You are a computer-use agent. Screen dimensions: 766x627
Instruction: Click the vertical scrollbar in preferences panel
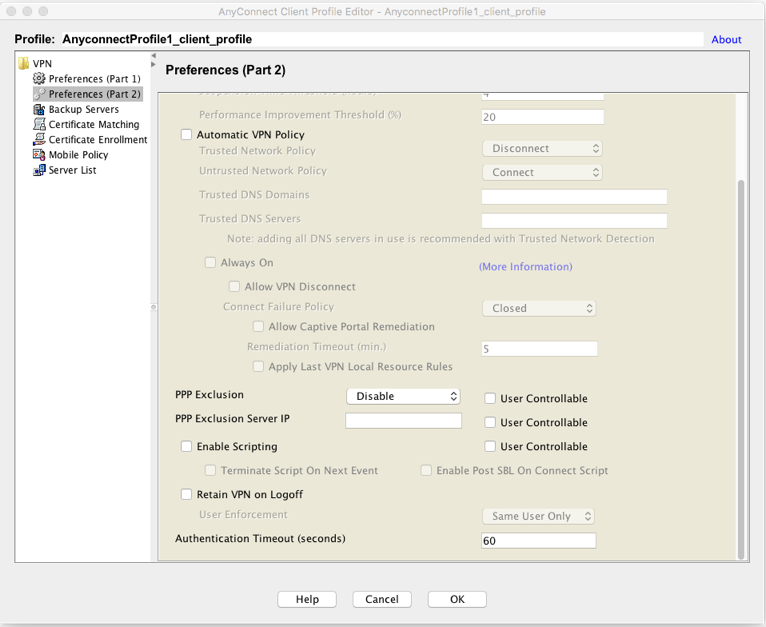(741, 370)
